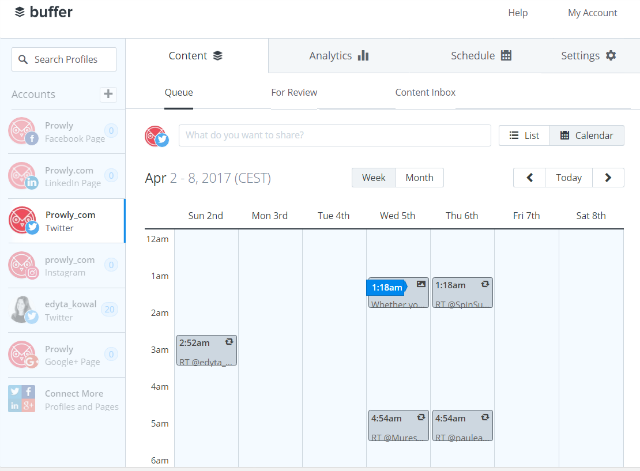The height and width of the screenshot is (471, 640).
Task: Switch to Calendar view
Action: pos(587,136)
